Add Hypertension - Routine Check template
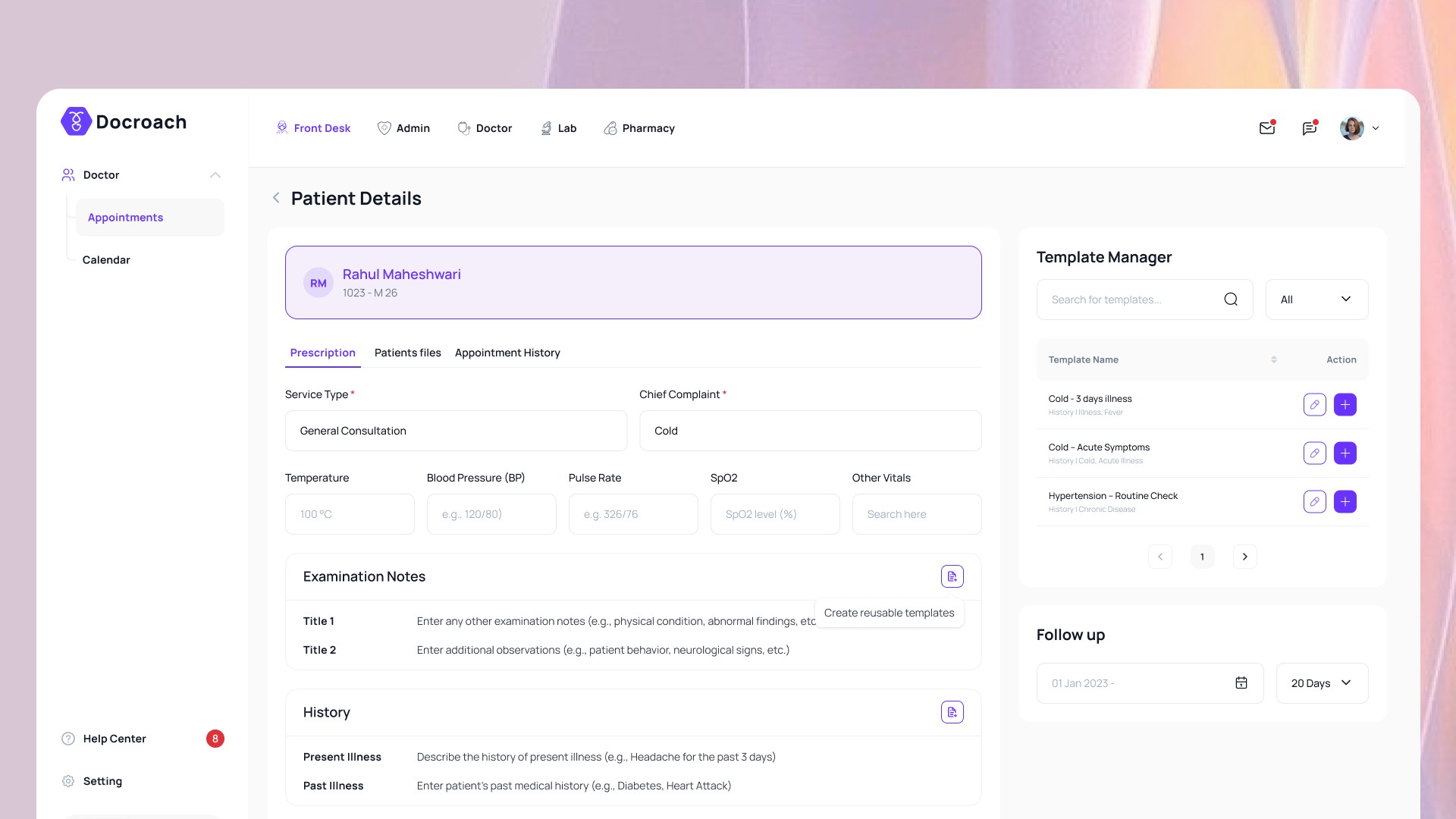The height and width of the screenshot is (819, 1456). tap(1345, 502)
